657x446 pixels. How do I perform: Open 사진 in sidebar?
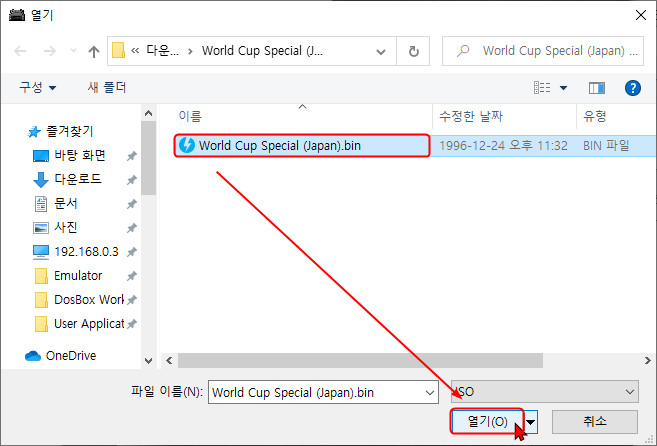(66, 227)
